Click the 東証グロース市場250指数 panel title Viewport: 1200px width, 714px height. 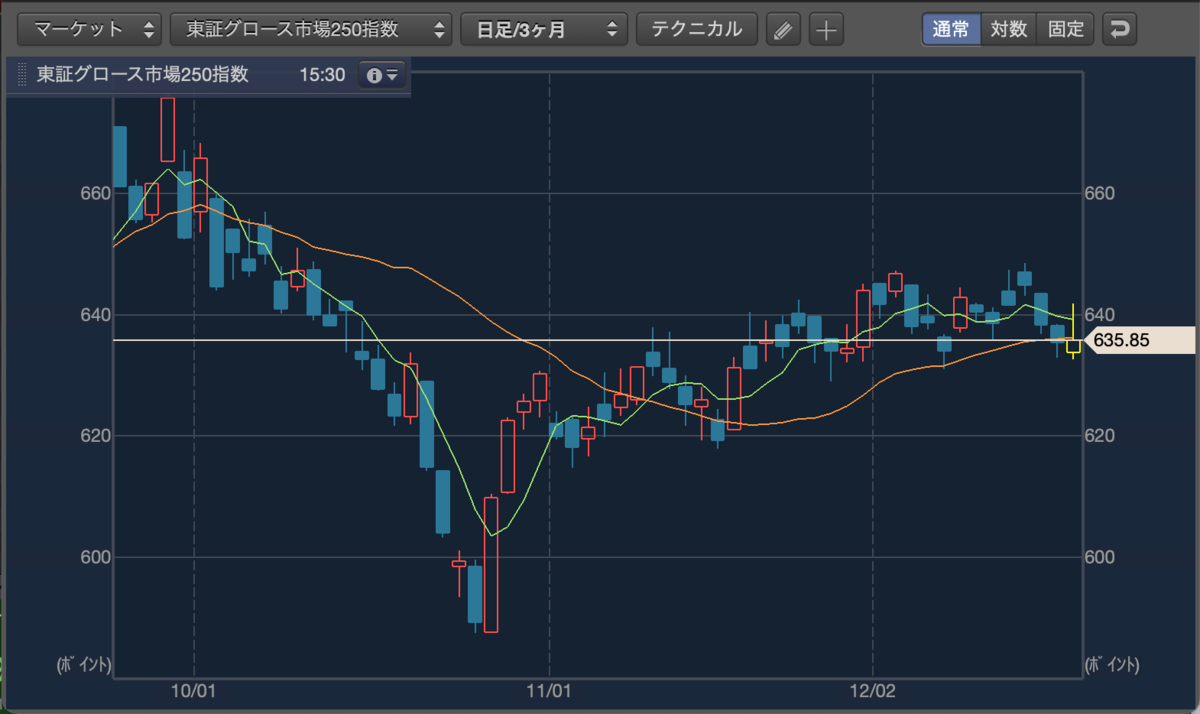(143, 75)
